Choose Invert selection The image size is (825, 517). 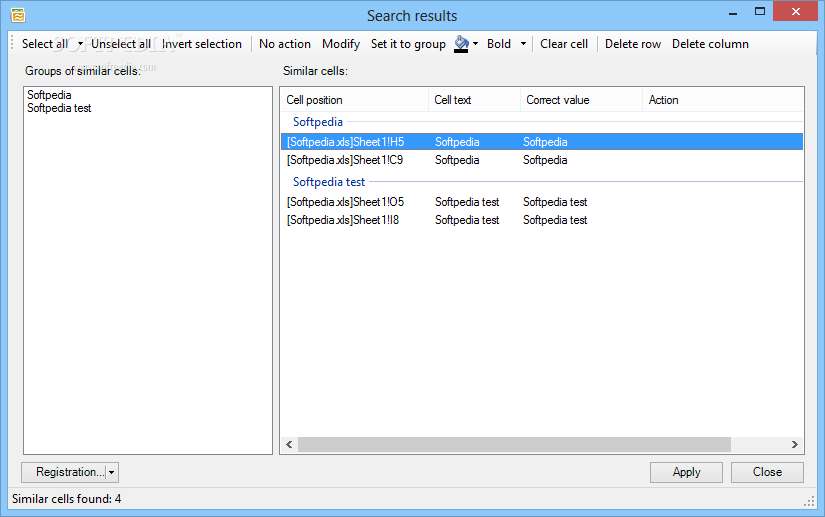click(202, 44)
